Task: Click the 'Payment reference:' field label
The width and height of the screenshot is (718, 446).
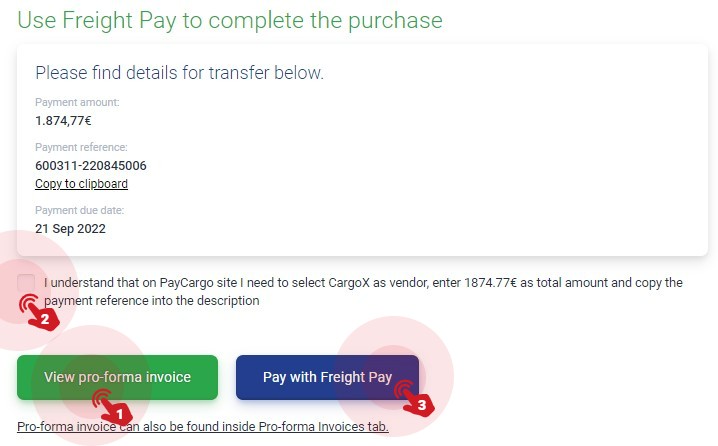Action: [82, 147]
